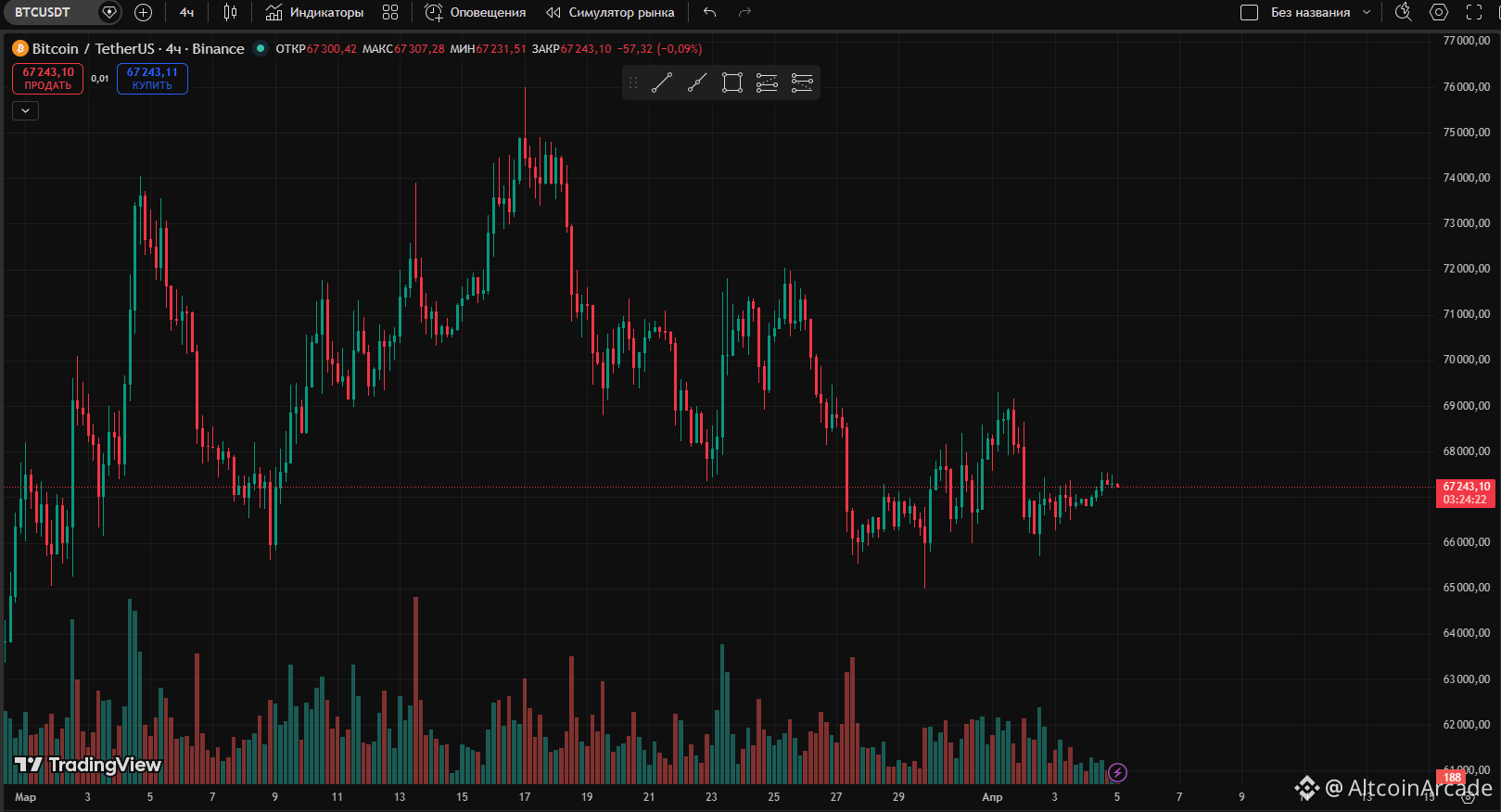Click the Bitcoin coin logo icon
Viewport: 1501px width, 812px height.
(x=20, y=48)
